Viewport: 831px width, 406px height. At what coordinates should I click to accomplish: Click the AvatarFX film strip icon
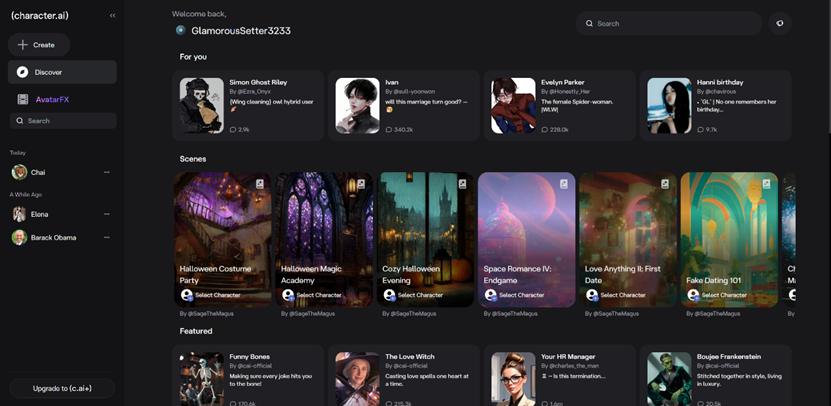(23, 99)
